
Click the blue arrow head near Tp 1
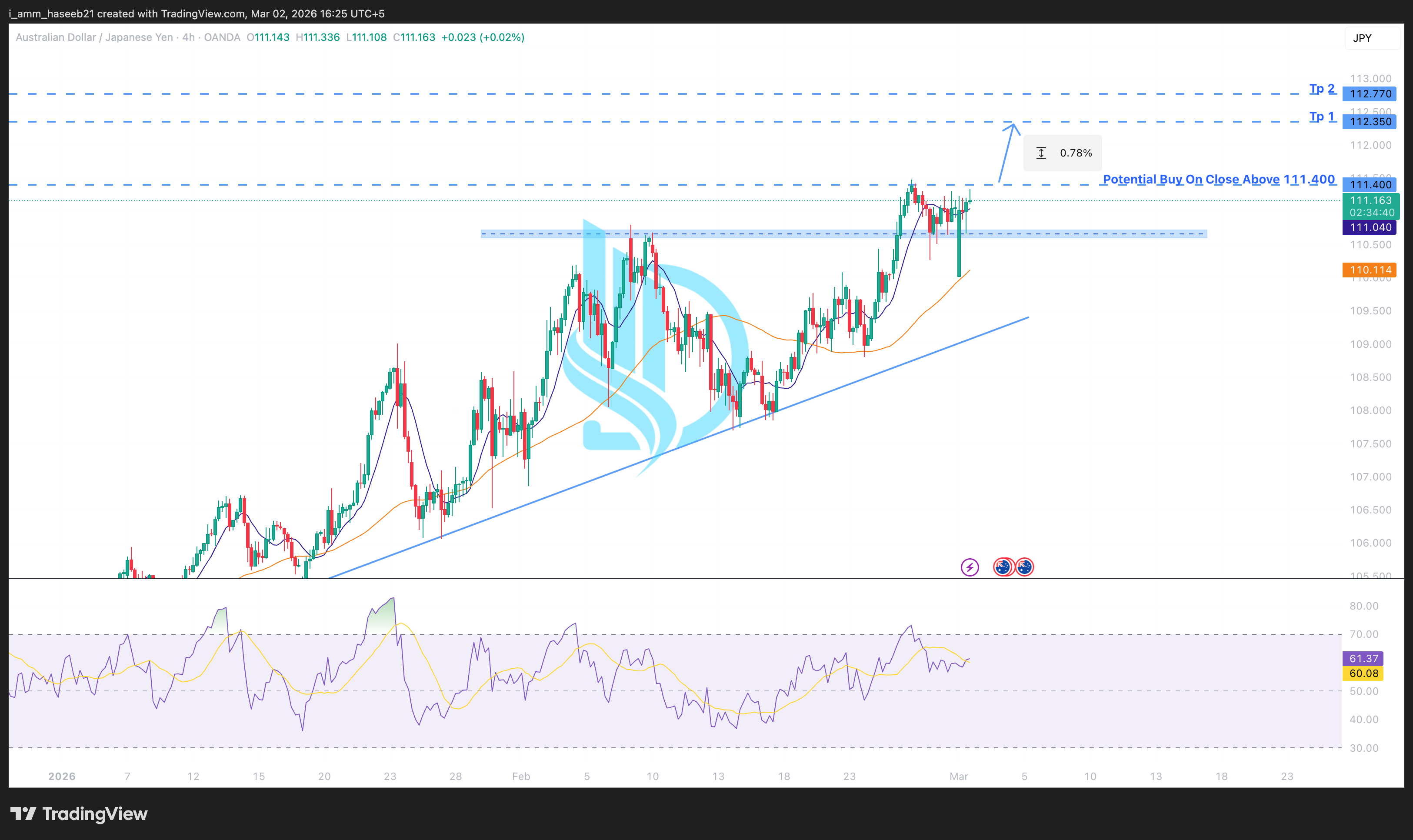(1013, 127)
